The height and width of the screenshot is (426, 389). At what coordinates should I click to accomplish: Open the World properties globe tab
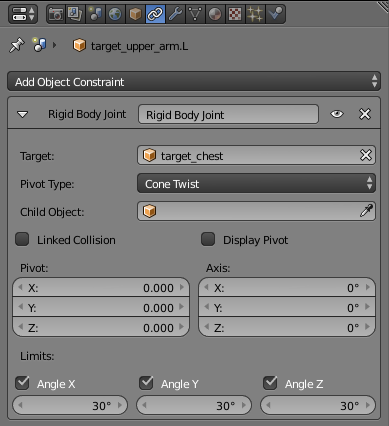(x=115, y=14)
